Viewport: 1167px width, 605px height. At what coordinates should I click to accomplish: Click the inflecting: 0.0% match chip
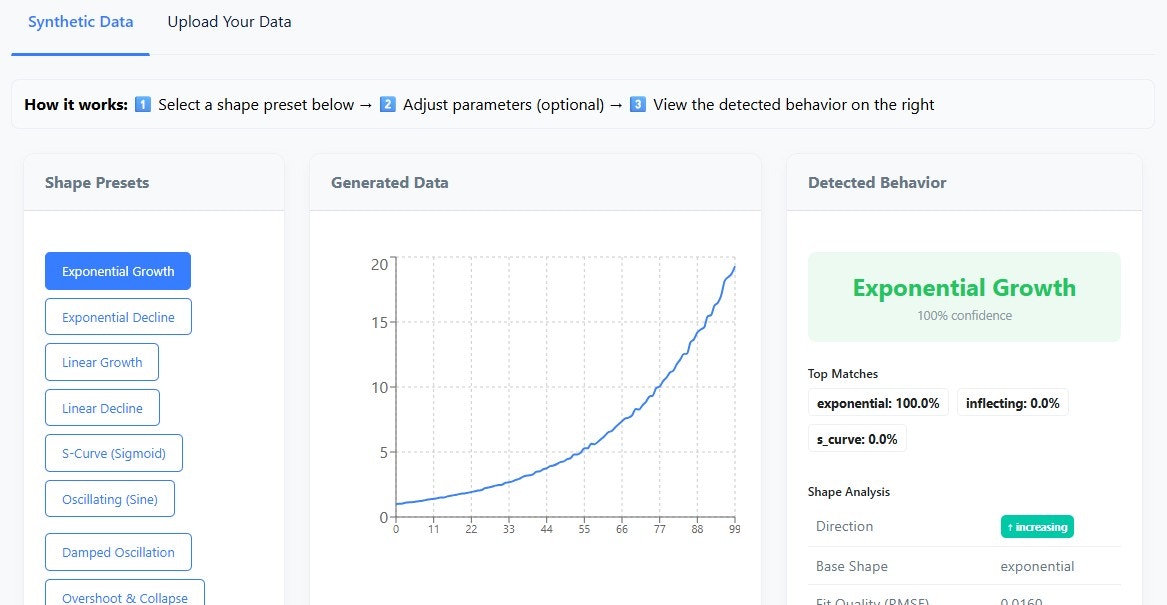coord(1013,402)
